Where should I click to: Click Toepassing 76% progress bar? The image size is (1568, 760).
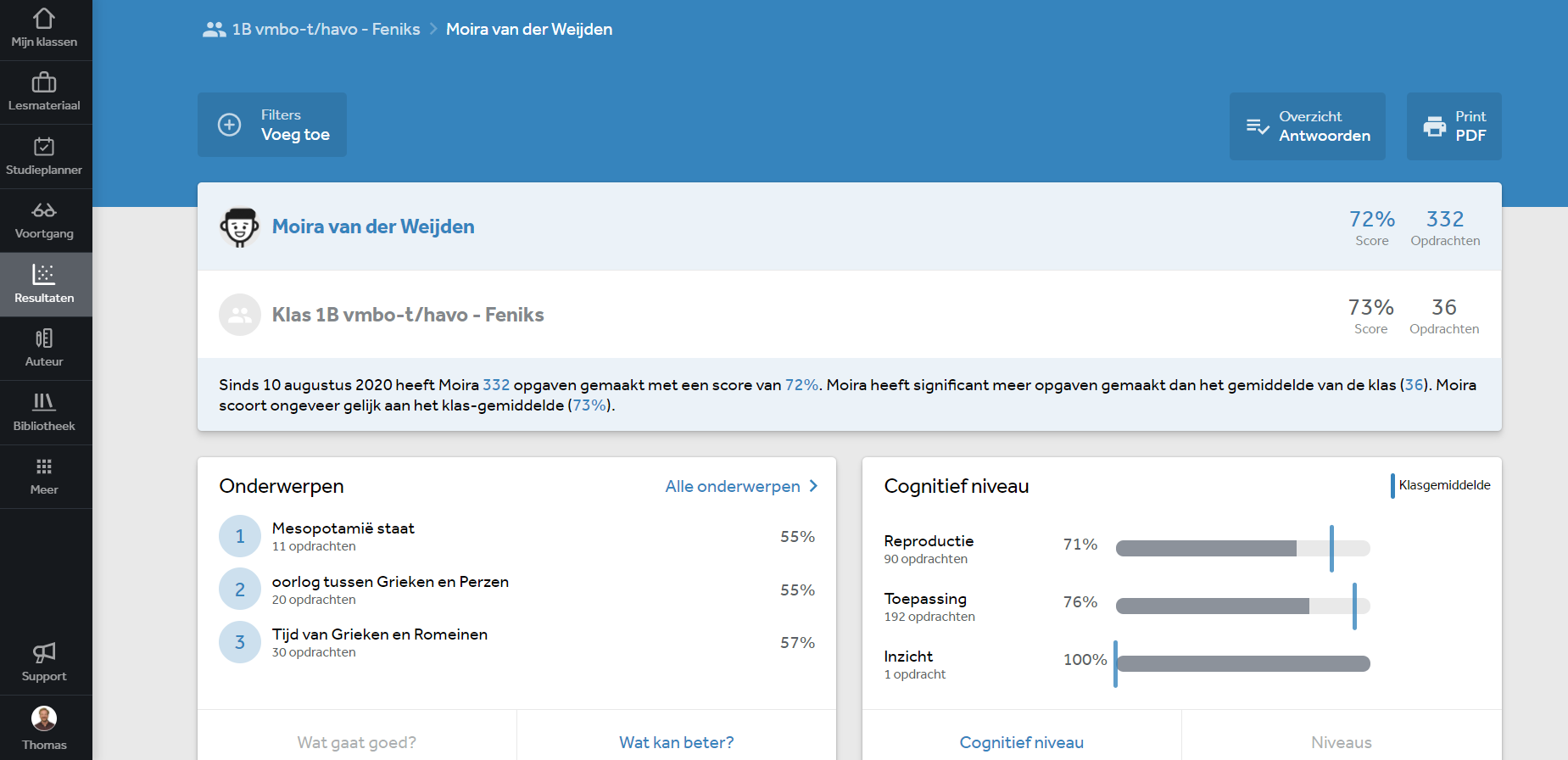pos(1243,606)
